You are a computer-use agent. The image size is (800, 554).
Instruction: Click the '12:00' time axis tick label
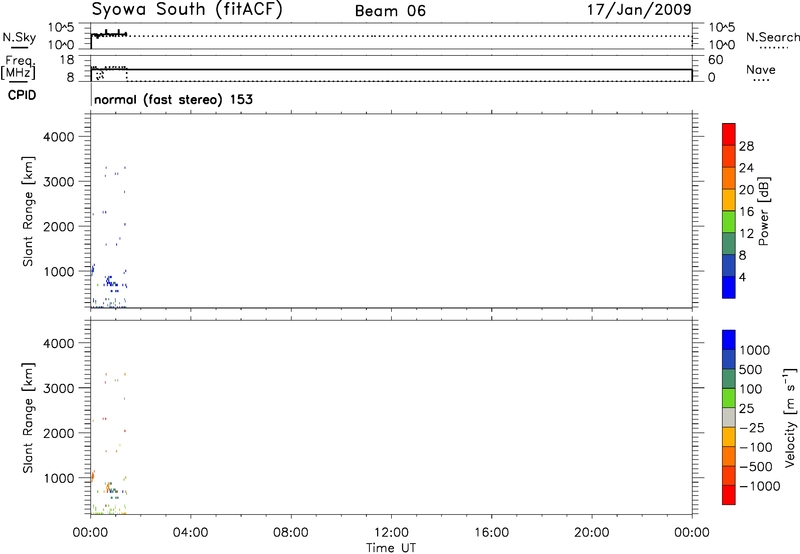(x=391, y=533)
